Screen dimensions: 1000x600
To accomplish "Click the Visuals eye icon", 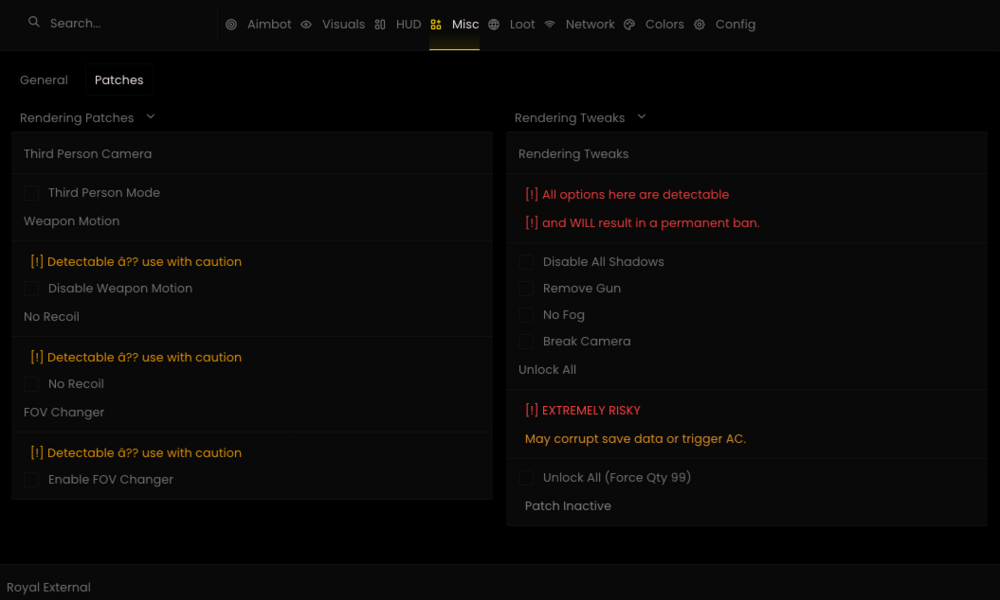I will [306, 24].
